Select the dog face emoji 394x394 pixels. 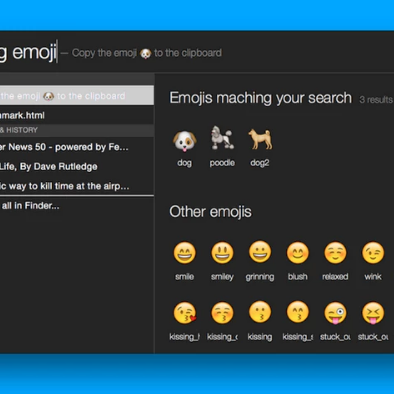click(184, 141)
